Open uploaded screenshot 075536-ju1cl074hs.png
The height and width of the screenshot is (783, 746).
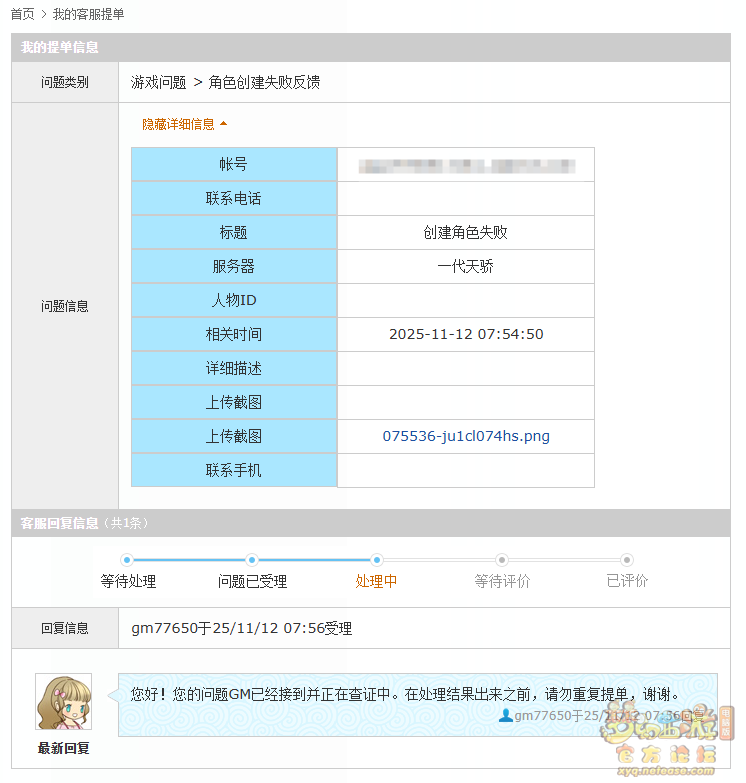[x=466, y=436]
